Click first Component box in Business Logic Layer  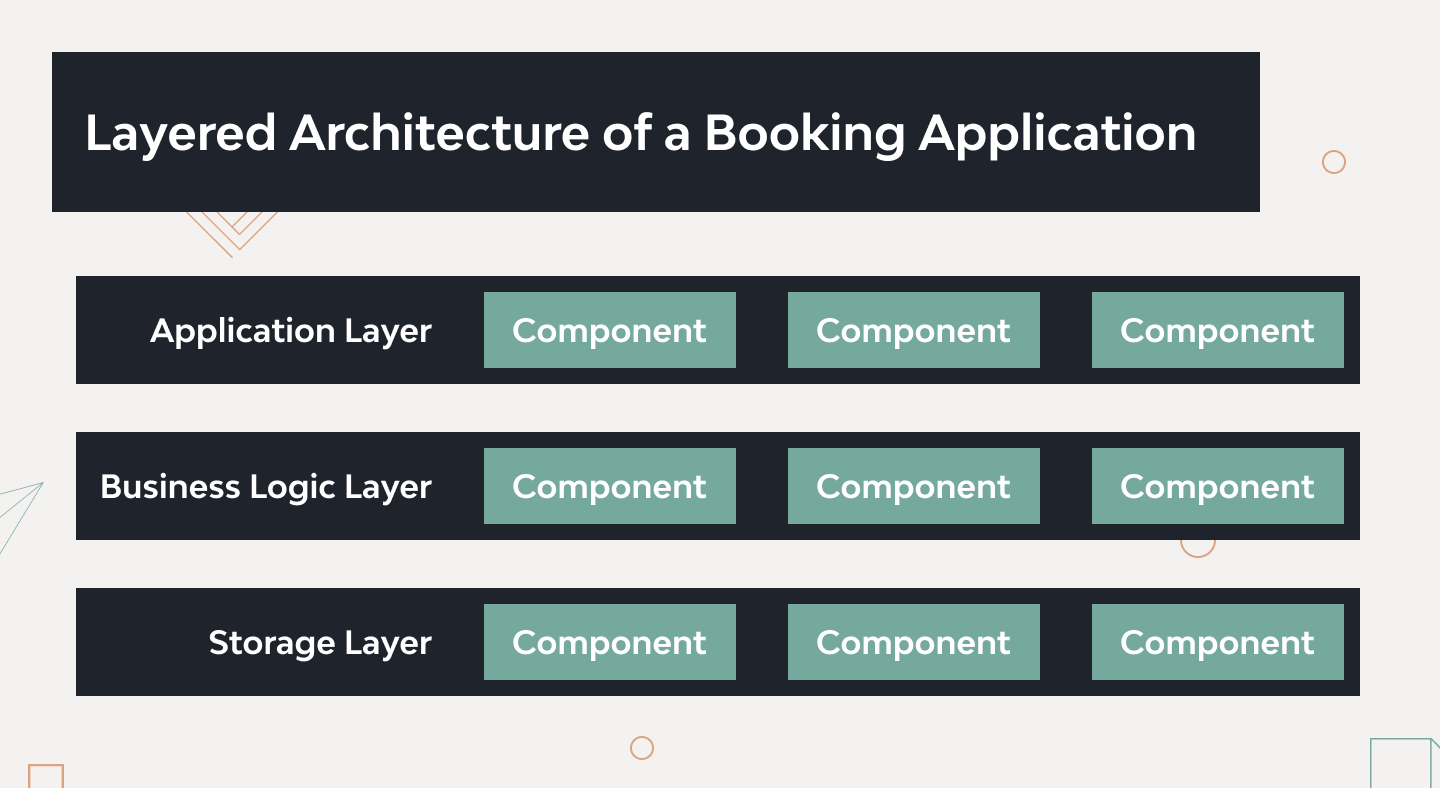tap(610, 486)
